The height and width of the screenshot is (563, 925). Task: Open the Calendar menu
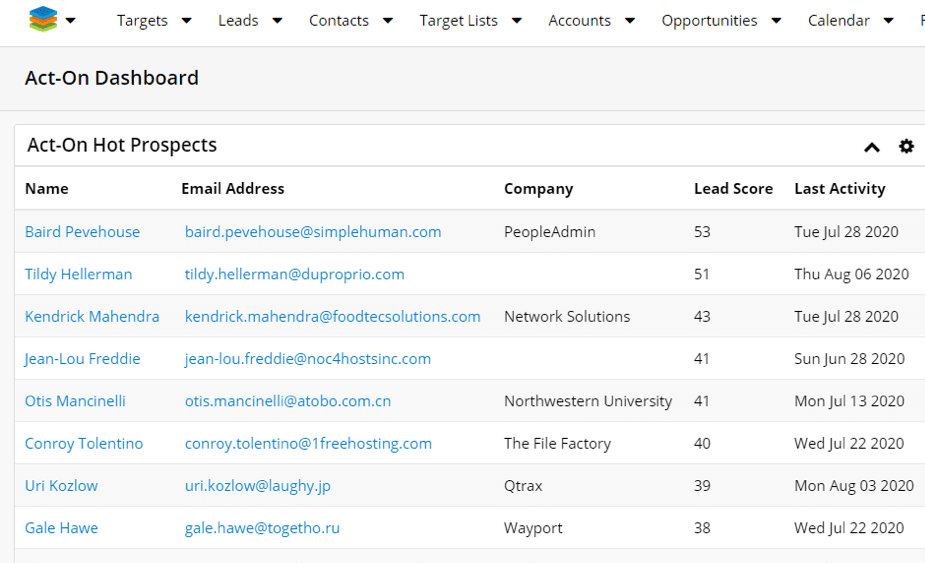pyautogui.click(x=838, y=21)
